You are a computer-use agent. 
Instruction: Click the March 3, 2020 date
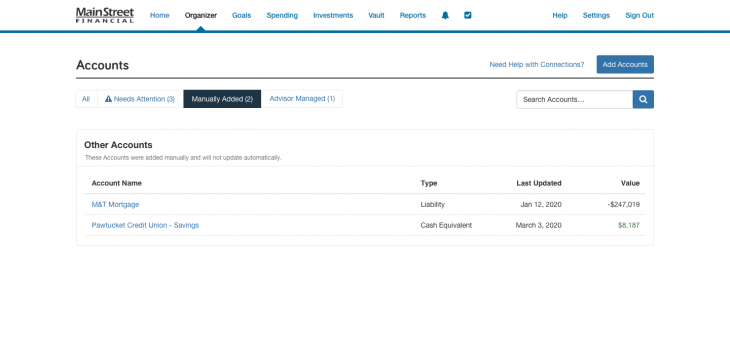click(539, 225)
